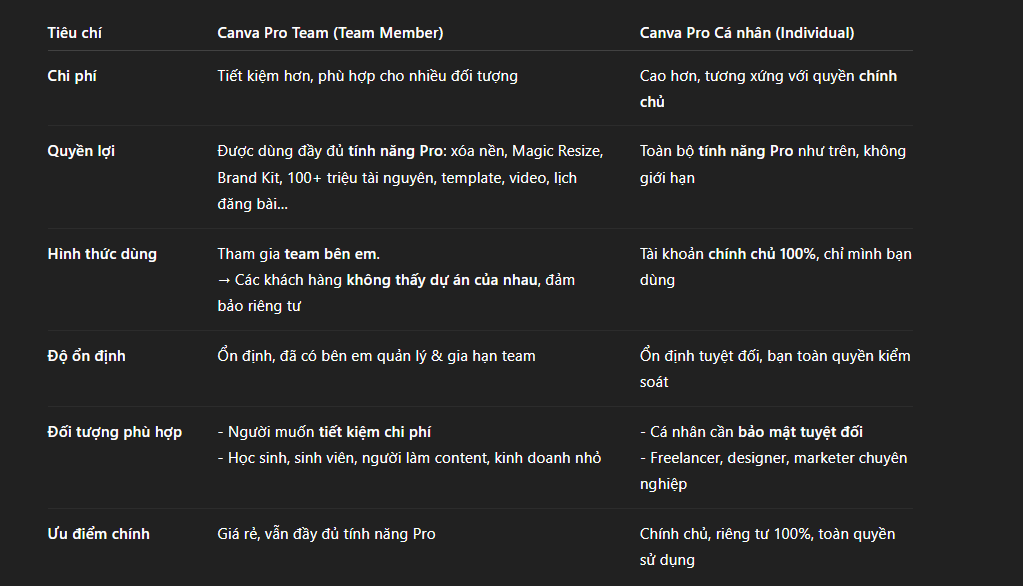Select the "Hình thức dùng" row label
The width and height of the screenshot is (1023, 586).
pos(102,254)
